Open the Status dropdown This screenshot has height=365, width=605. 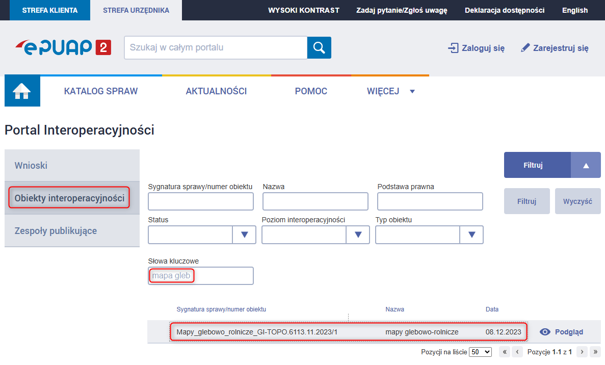tap(244, 235)
